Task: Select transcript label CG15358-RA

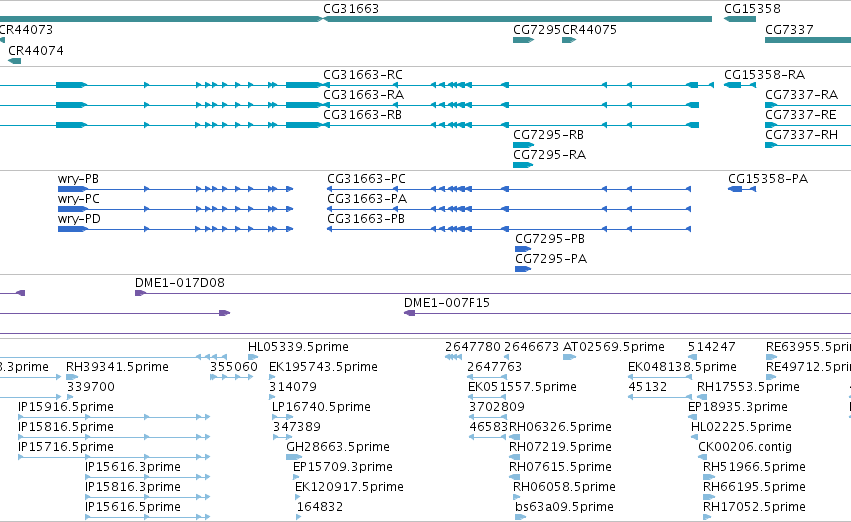Action: [x=764, y=74]
